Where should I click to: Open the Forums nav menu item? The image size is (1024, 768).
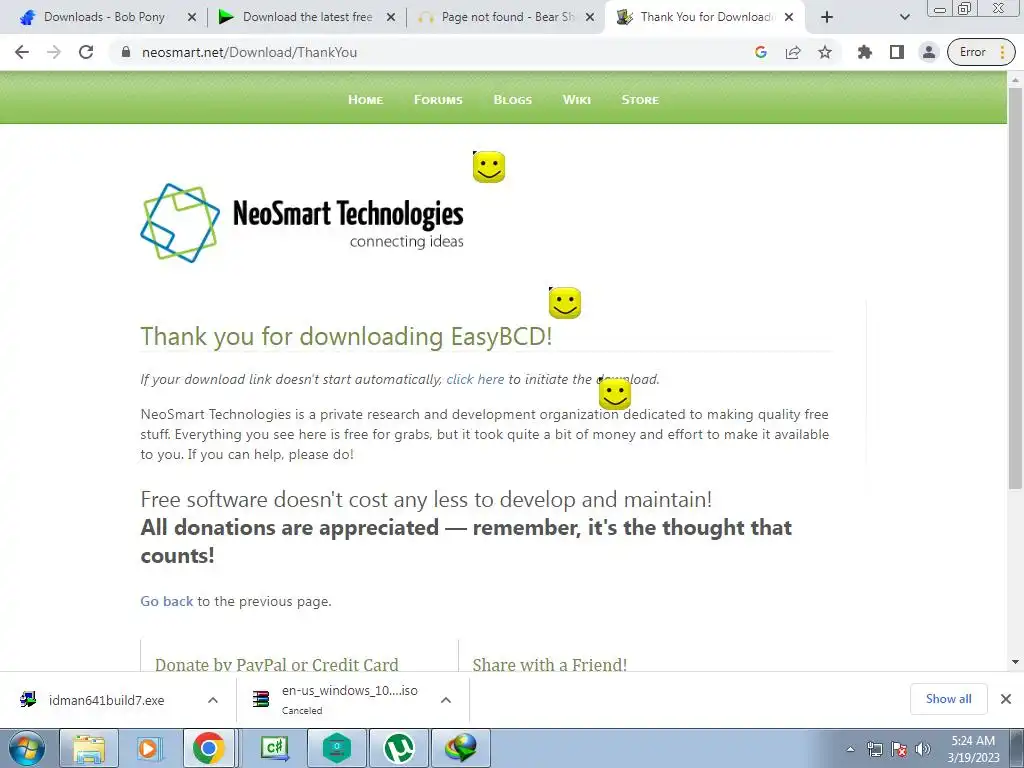(x=438, y=100)
